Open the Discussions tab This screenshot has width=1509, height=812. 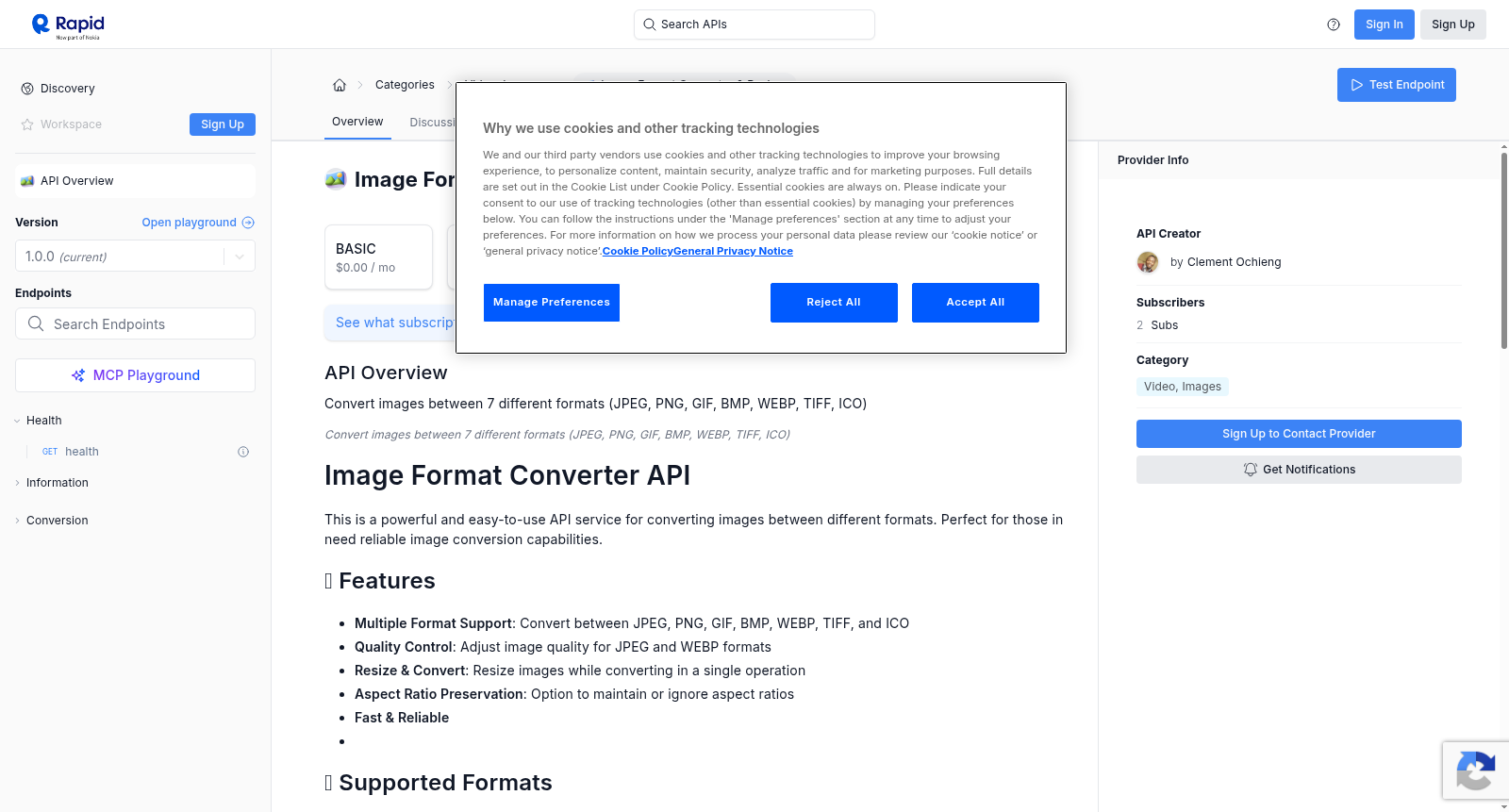tap(433, 123)
